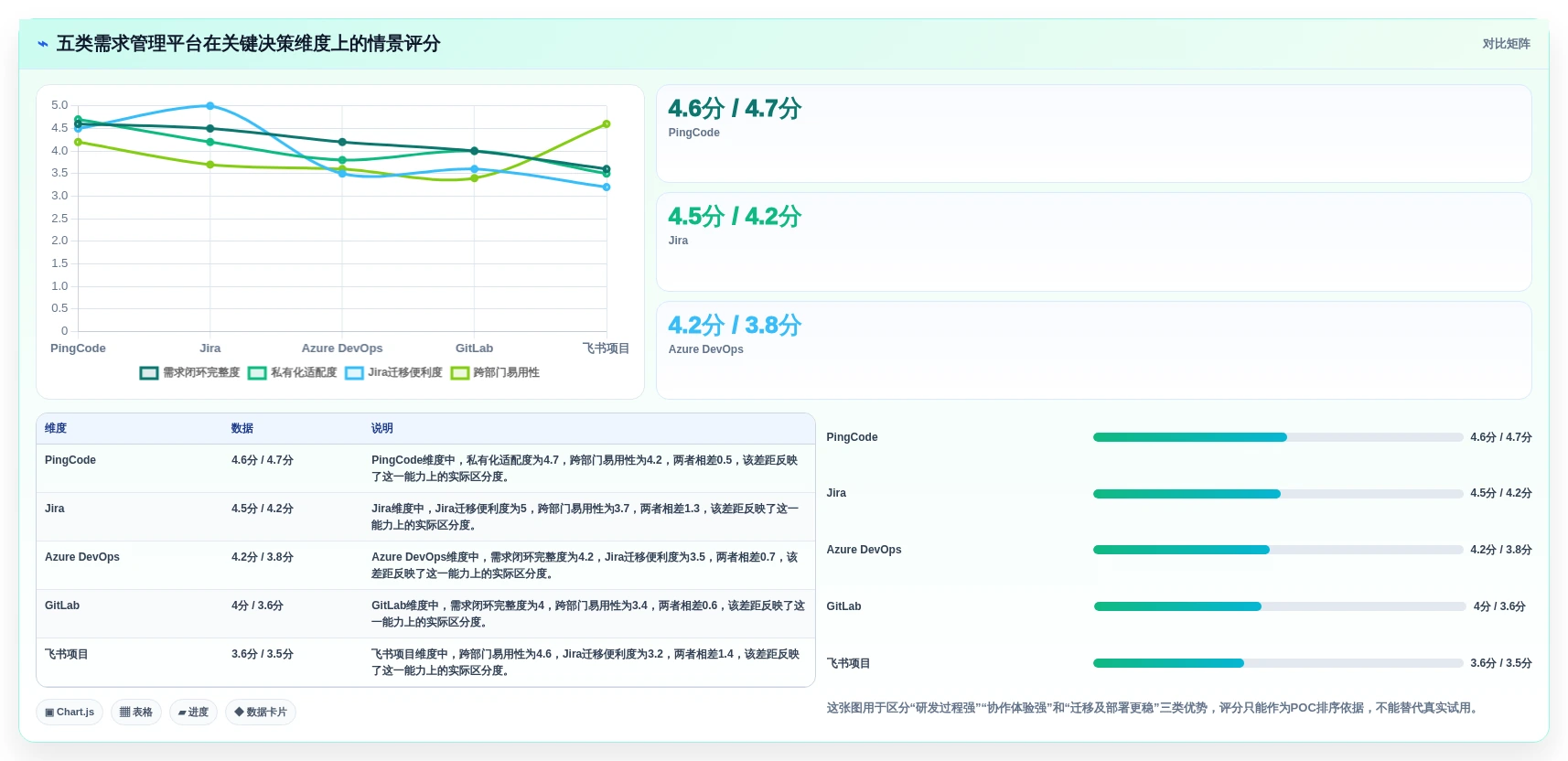Click the PingCode x-axis label
Viewport: 1568px width, 761px height.
(78, 348)
